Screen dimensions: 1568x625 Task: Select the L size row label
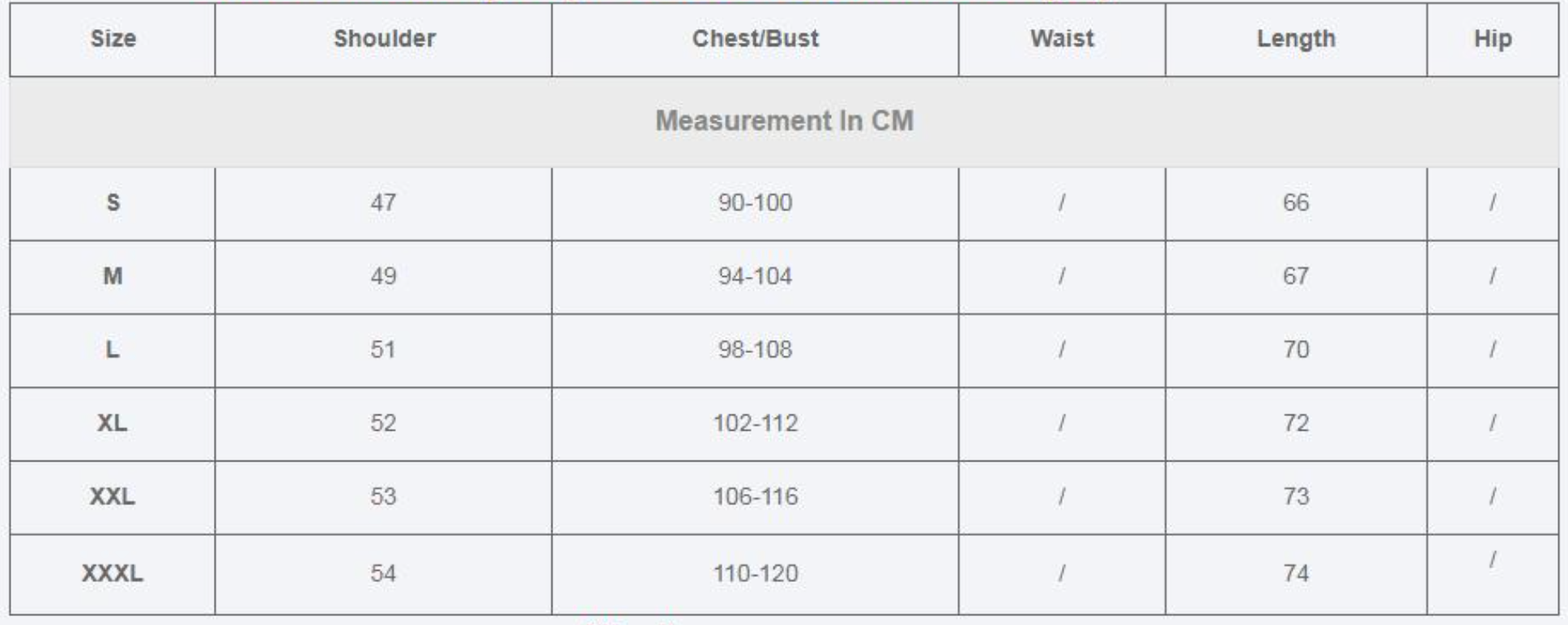coord(113,350)
